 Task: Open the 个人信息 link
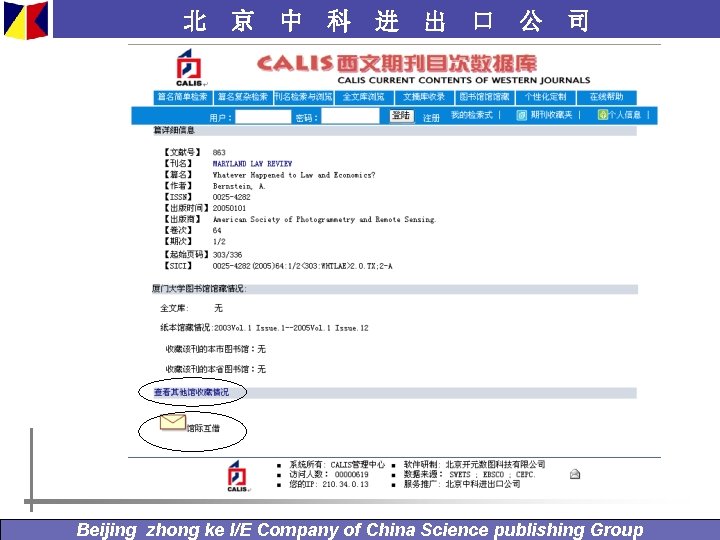tap(624, 115)
